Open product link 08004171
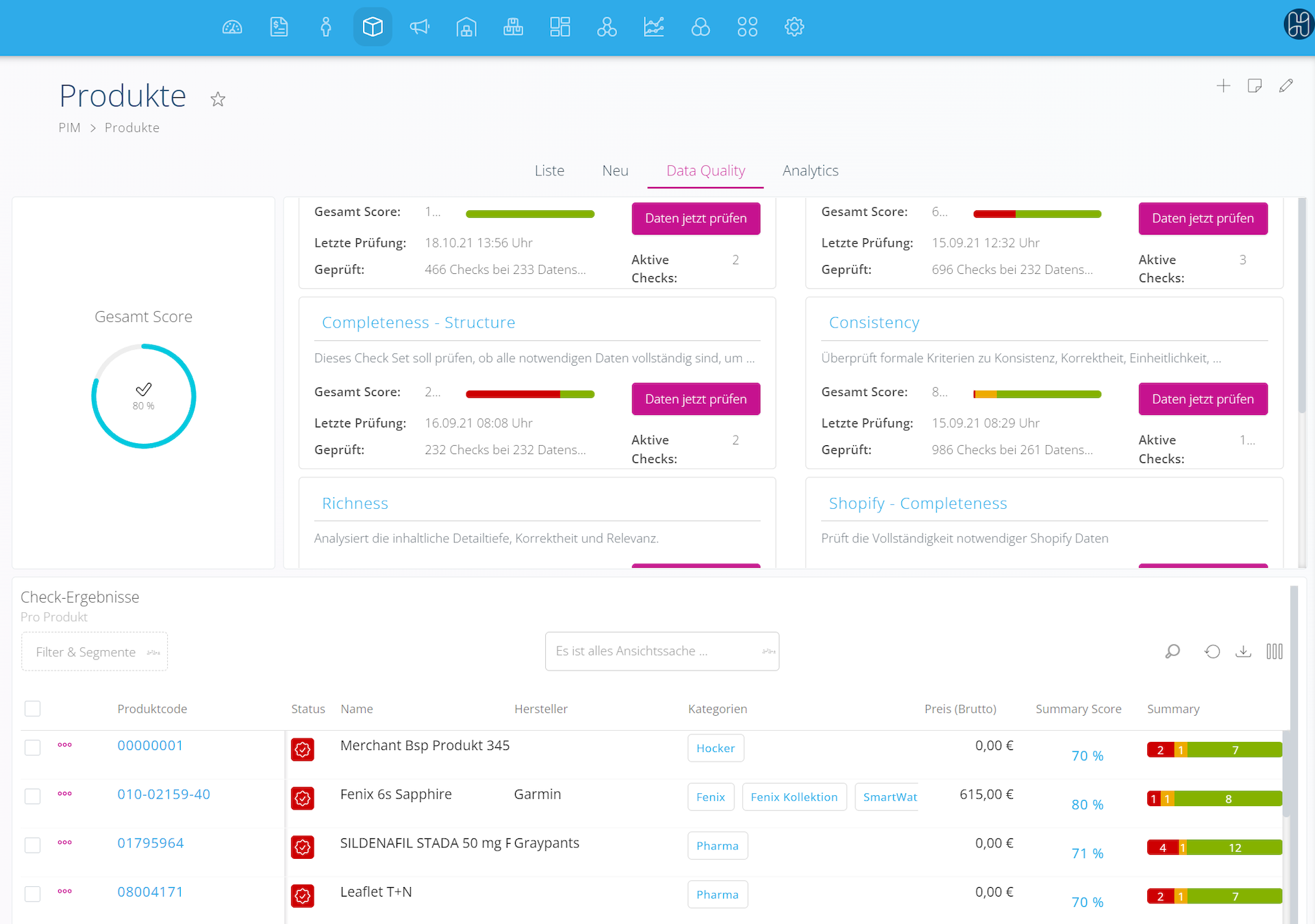 pyautogui.click(x=150, y=892)
